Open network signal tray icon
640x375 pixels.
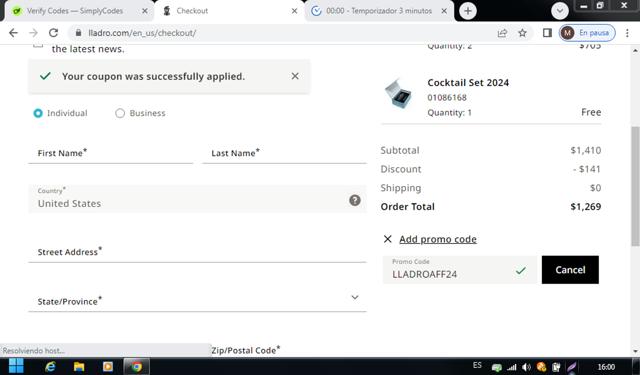[512, 367]
